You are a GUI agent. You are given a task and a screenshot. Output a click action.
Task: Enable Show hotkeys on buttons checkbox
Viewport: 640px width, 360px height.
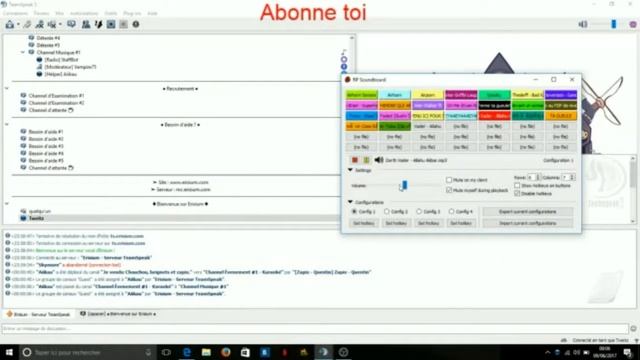point(517,185)
